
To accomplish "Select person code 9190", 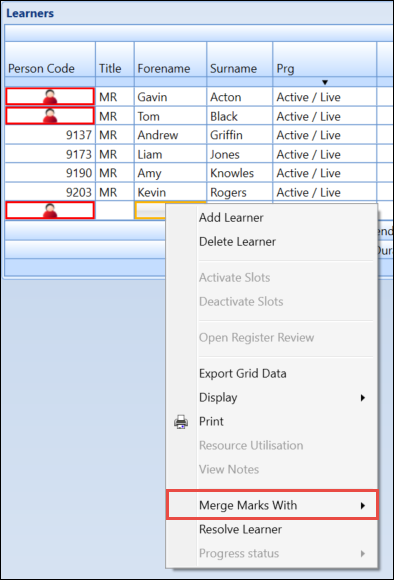I will 79,173.
